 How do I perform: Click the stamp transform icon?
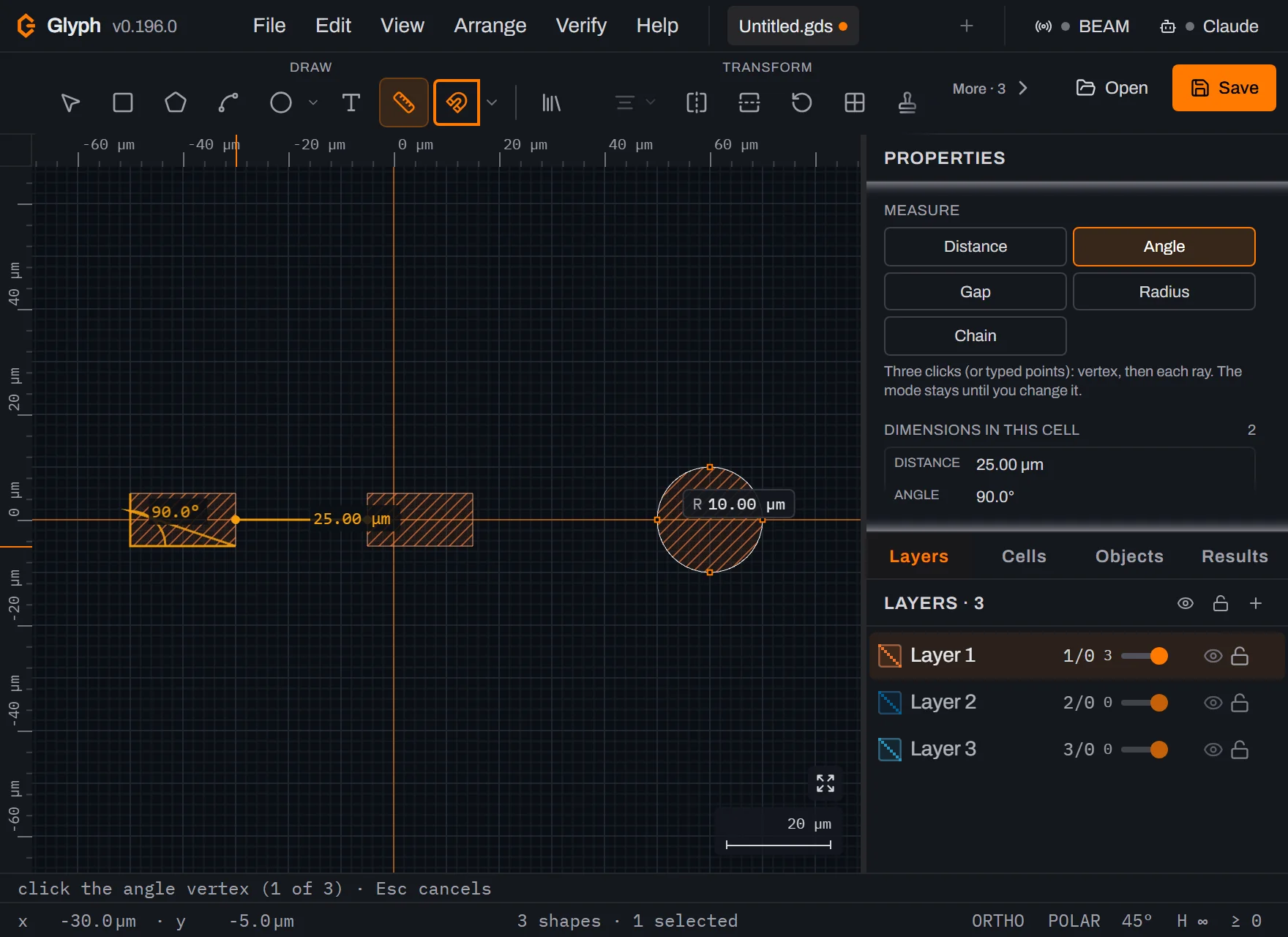907,102
